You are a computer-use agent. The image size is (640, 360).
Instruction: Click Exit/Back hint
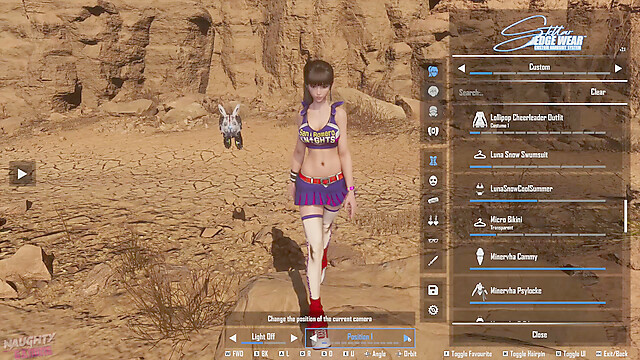[x=612, y=354]
